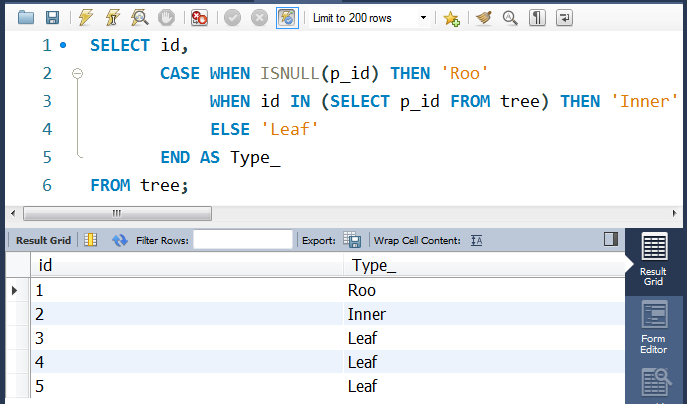The width and height of the screenshot is (687, 404).
Task: Toggle the result grid form view yellow icon
Action: [91, 240]
